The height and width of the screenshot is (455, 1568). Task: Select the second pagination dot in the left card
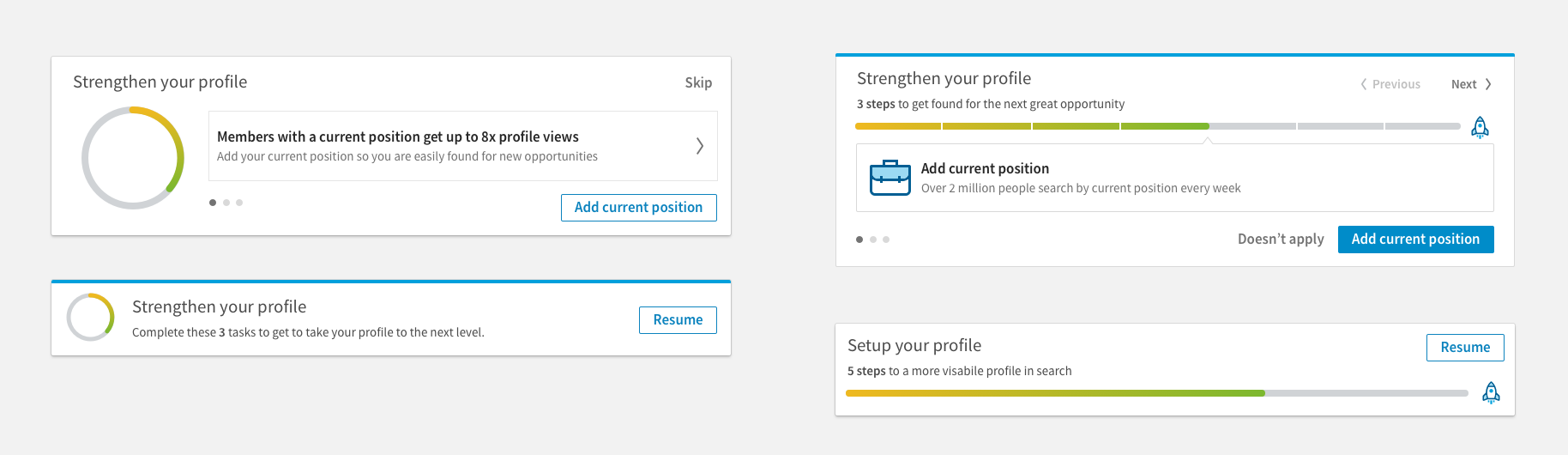point(226,203)
